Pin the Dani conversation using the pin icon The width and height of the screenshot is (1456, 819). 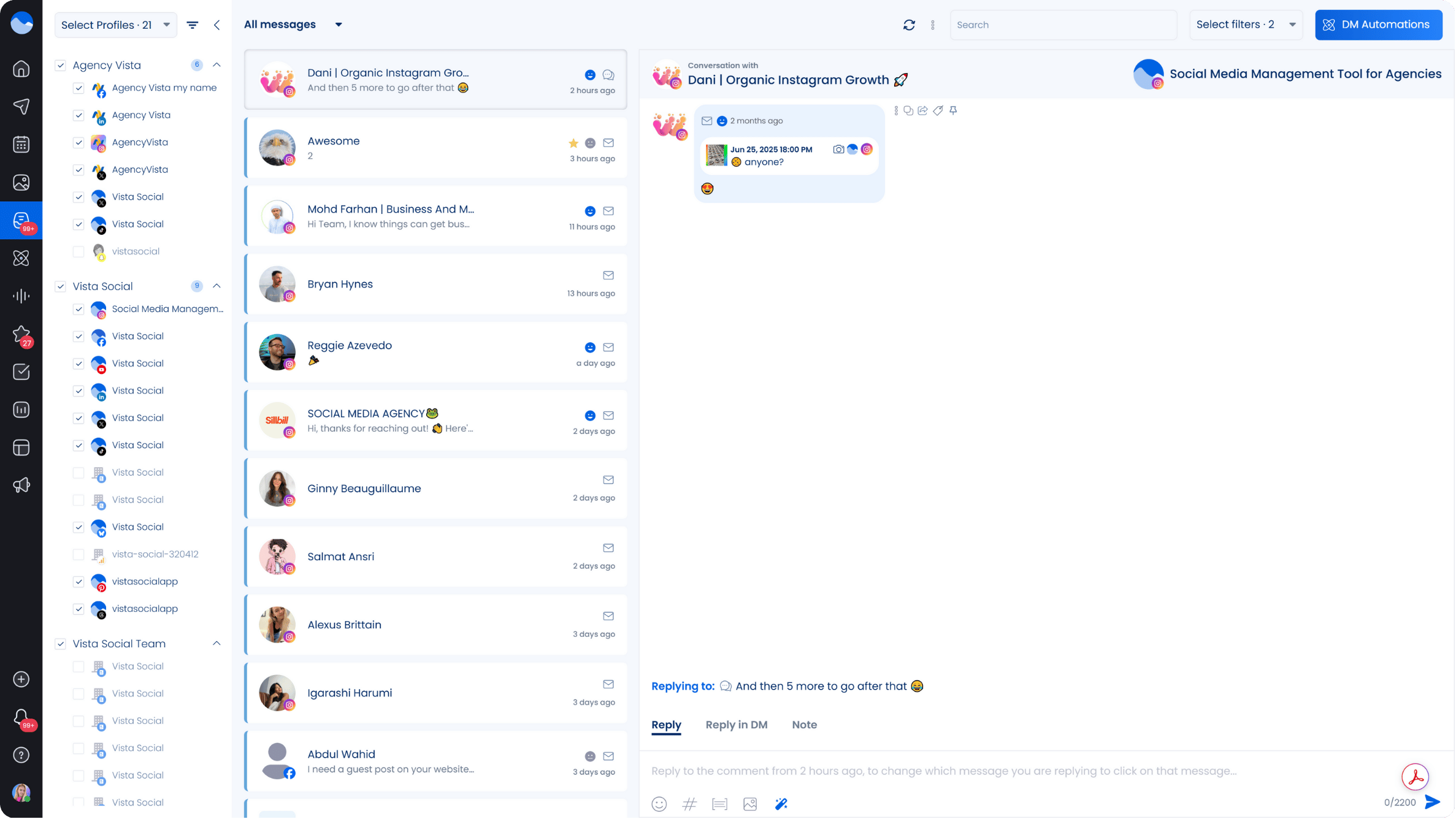(954, 110)
